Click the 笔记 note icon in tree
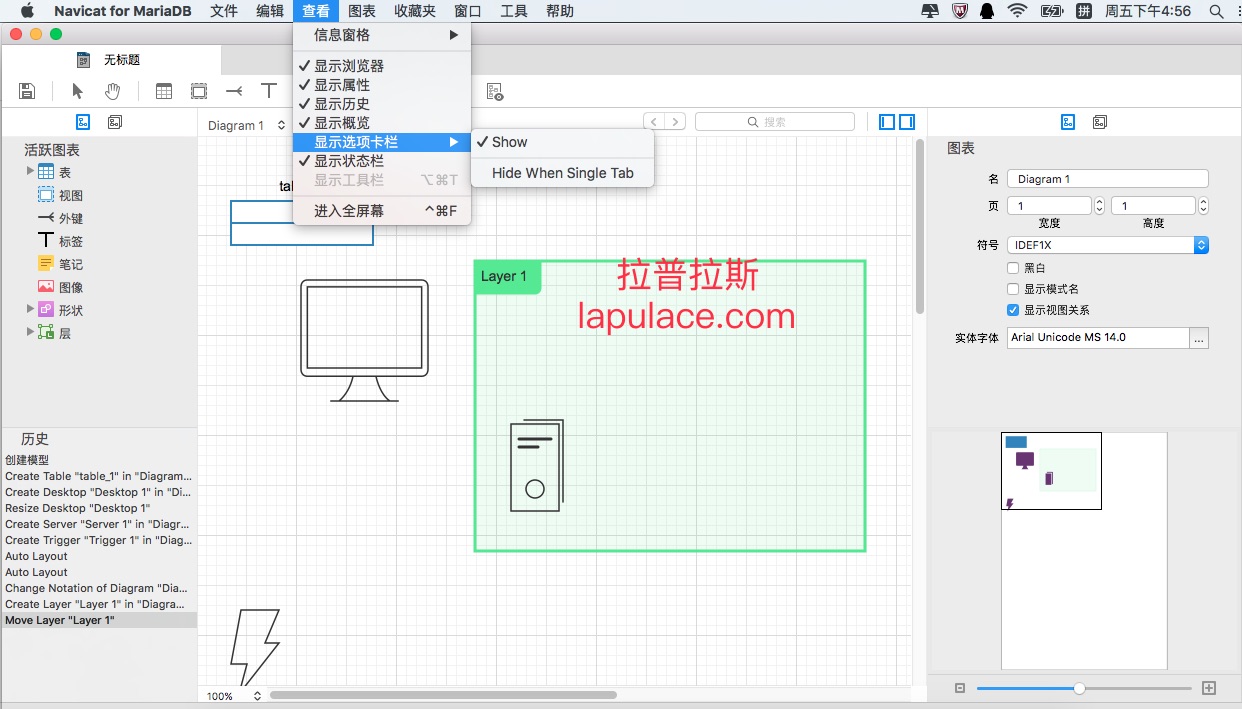 46,264
